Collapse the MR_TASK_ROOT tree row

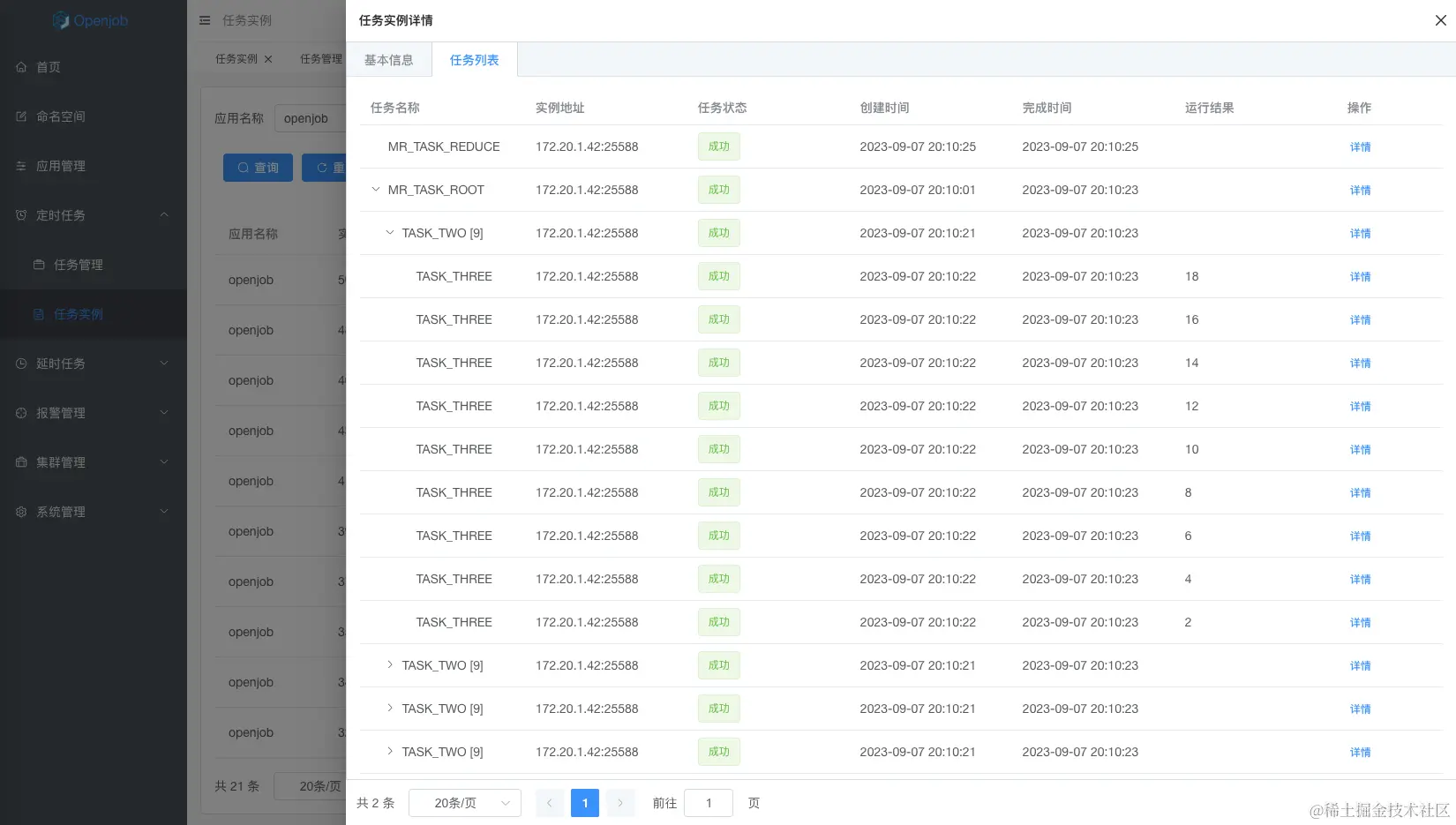[x=376, y=190]
